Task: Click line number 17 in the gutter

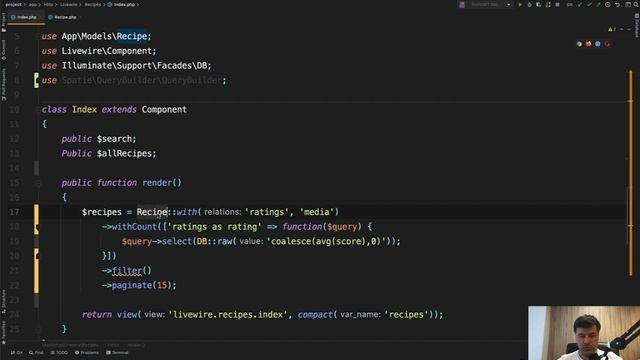Action: point(14,212)
